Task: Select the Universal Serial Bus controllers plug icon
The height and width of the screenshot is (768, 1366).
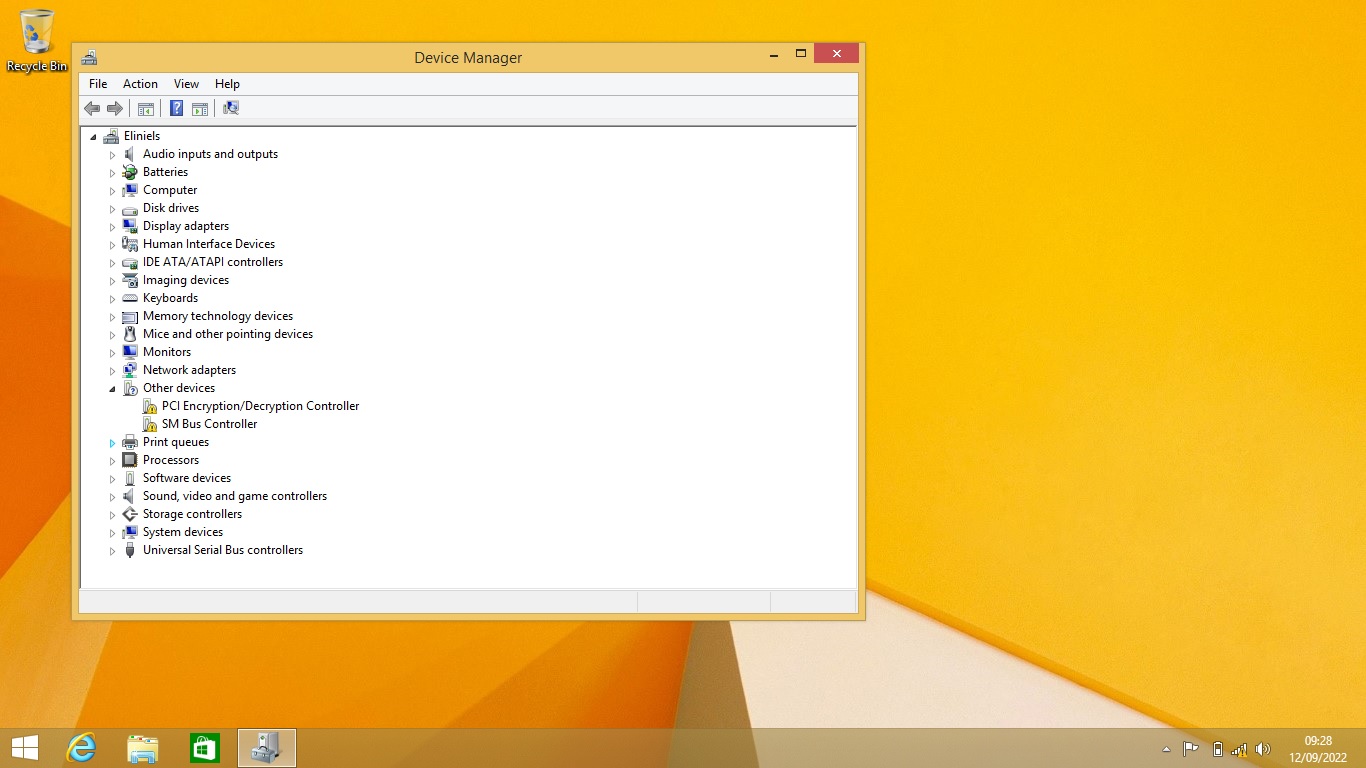Action: click(130, 550)
